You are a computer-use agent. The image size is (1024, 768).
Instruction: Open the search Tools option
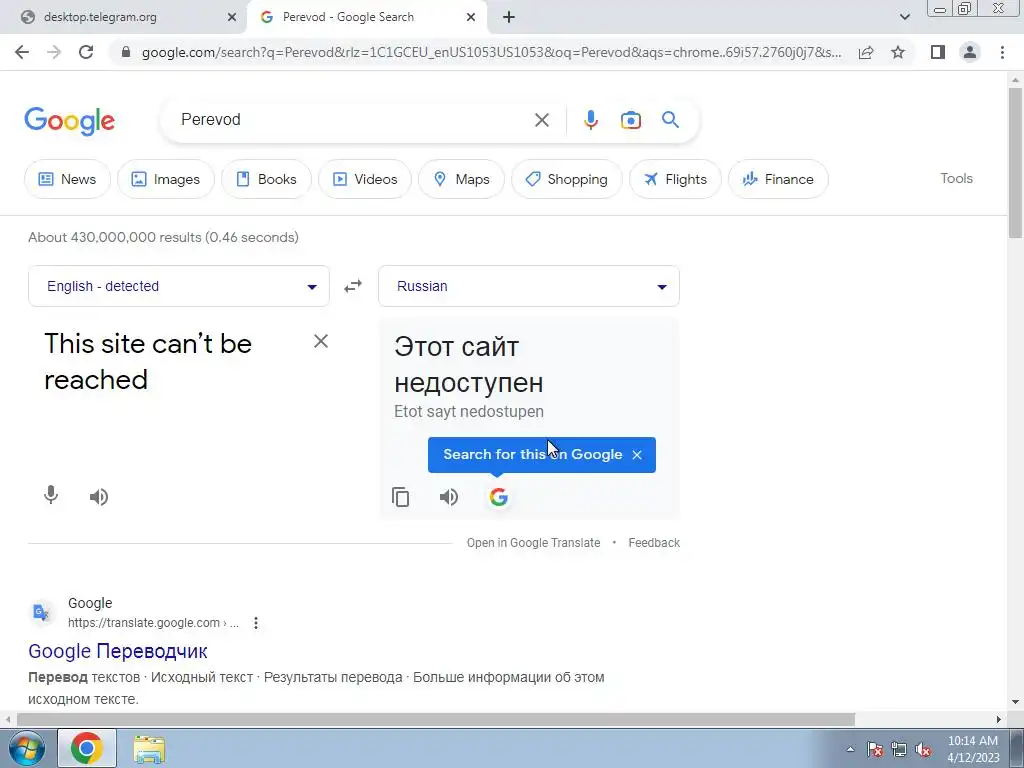(956, 178)
